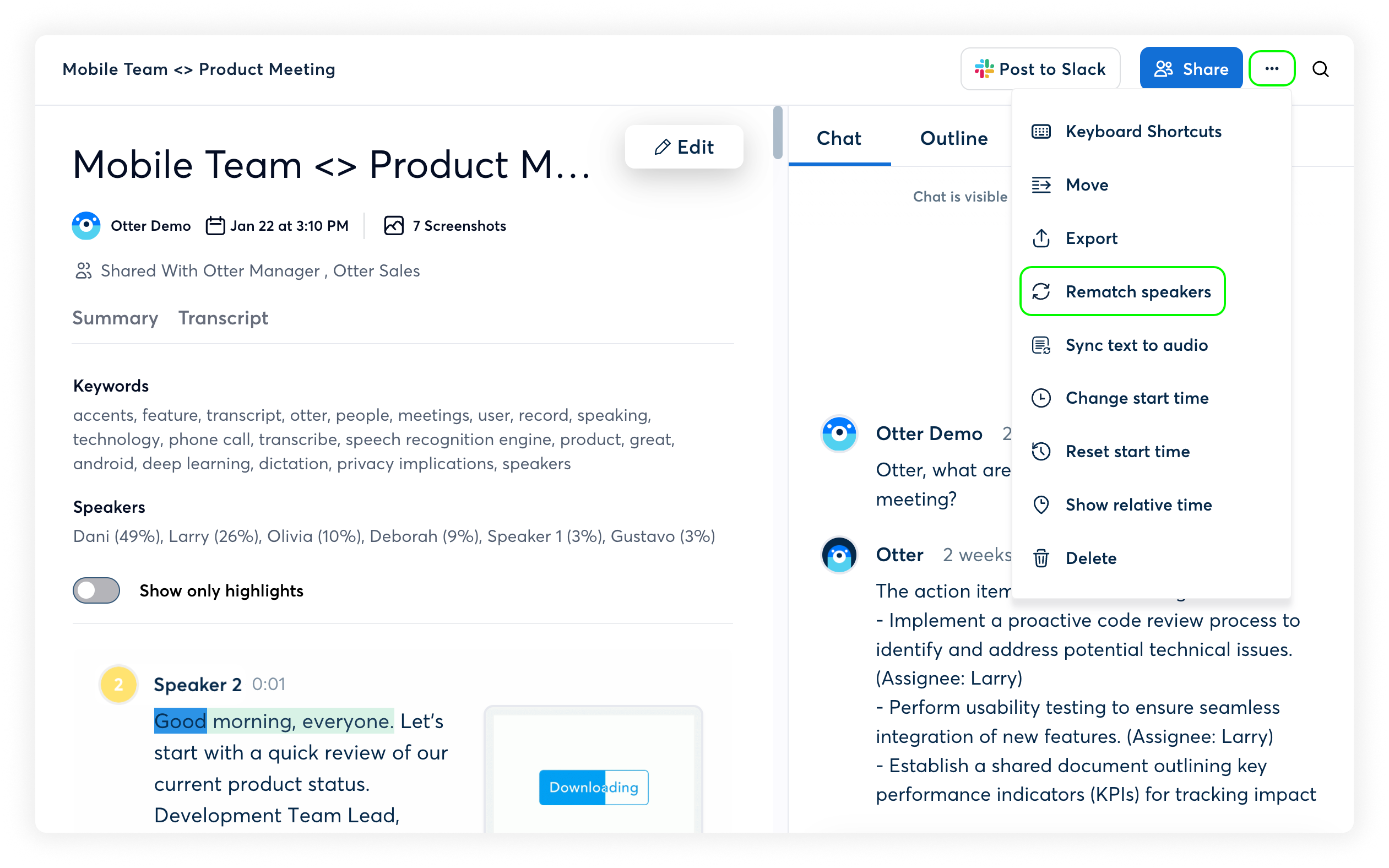1389x868 pixels.
Task: Open the Transcript tab
Action: (223, 318)
